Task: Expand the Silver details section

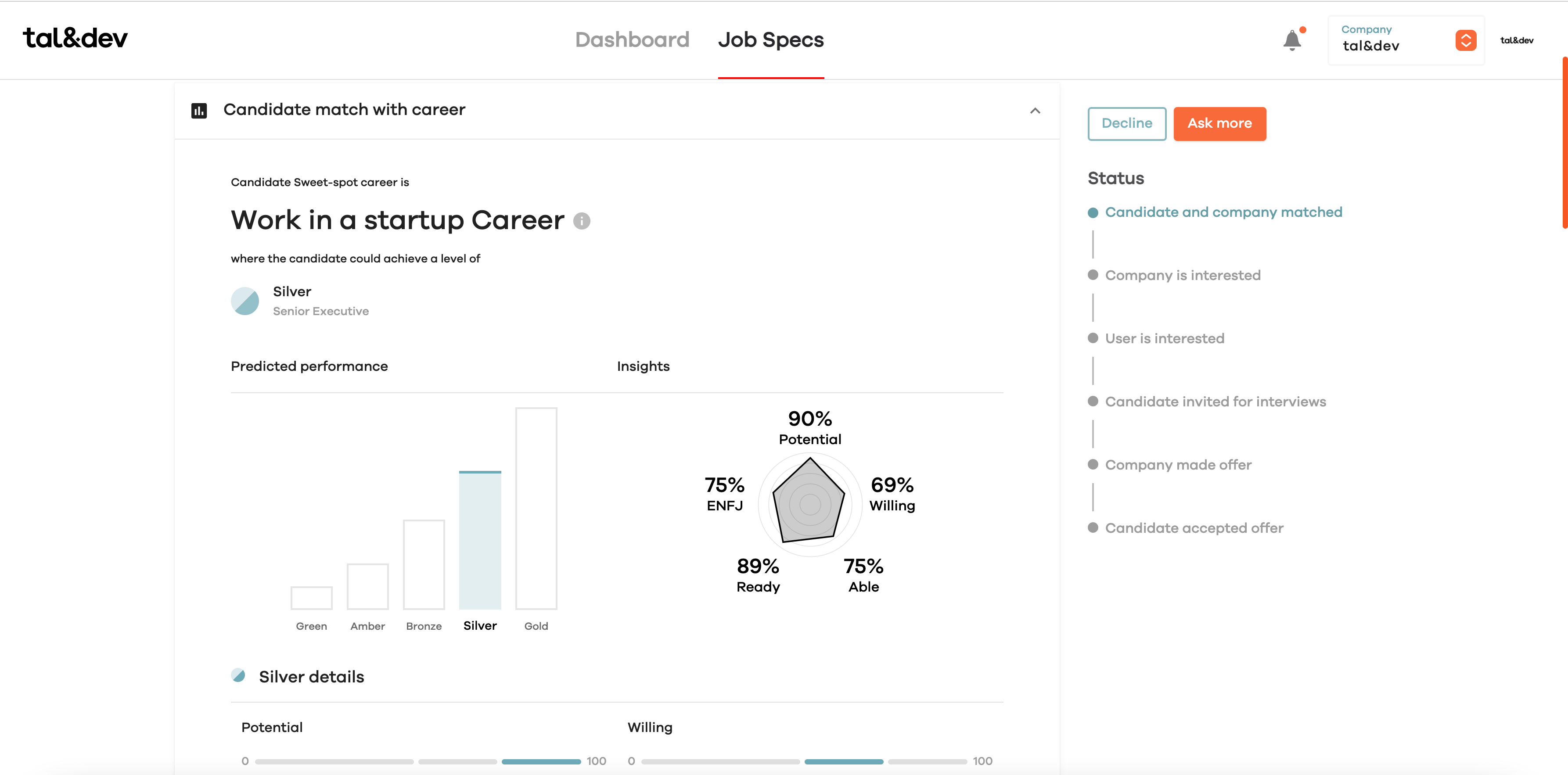Action: coord(310,676)
